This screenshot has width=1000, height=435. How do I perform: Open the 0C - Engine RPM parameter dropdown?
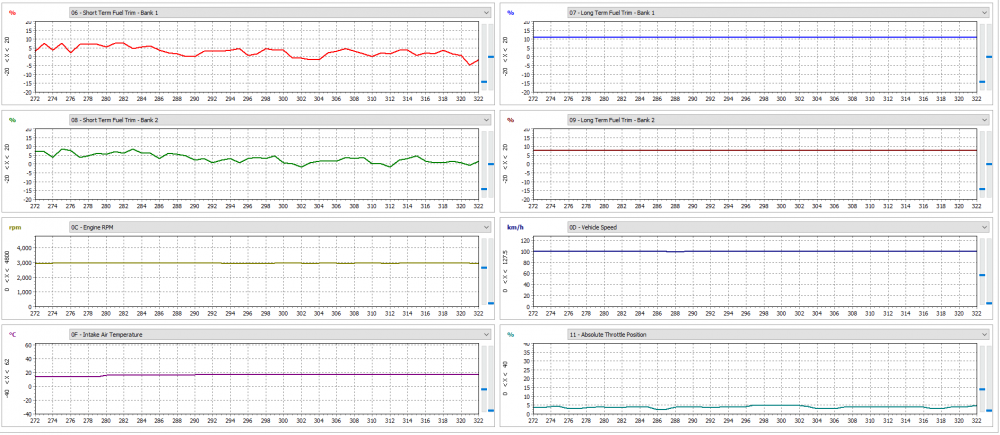[280, 226]
